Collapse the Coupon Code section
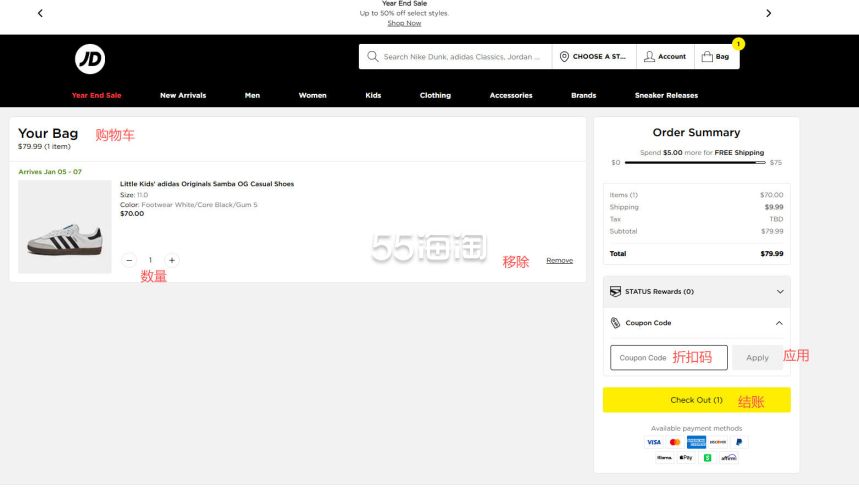Screen dimensions: 859x496 [x=779, y=323]
